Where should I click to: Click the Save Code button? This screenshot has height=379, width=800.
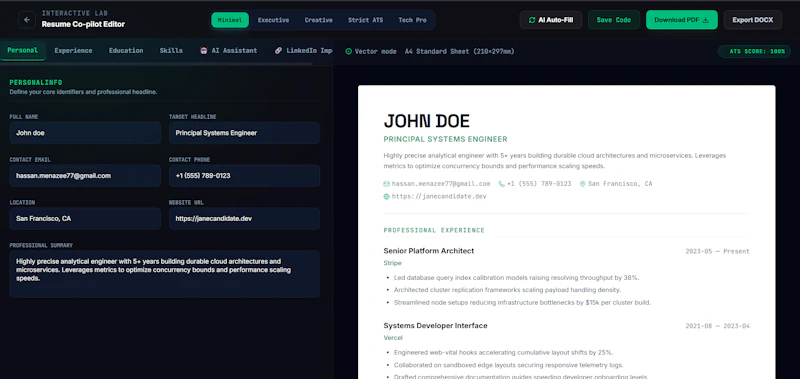(614, 20)
